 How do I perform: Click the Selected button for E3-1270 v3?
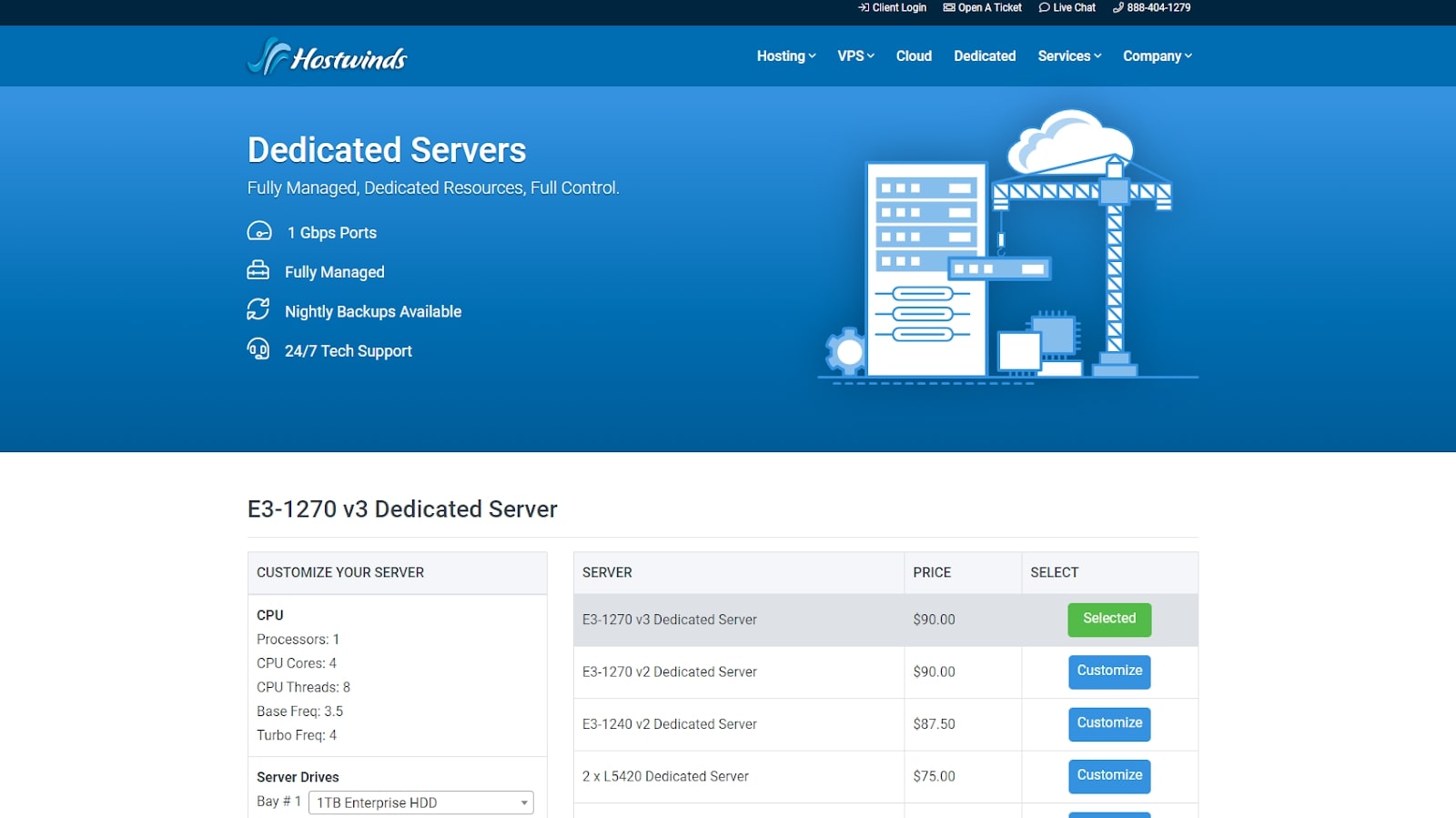pyautogui.click(x=1109, y=620)
